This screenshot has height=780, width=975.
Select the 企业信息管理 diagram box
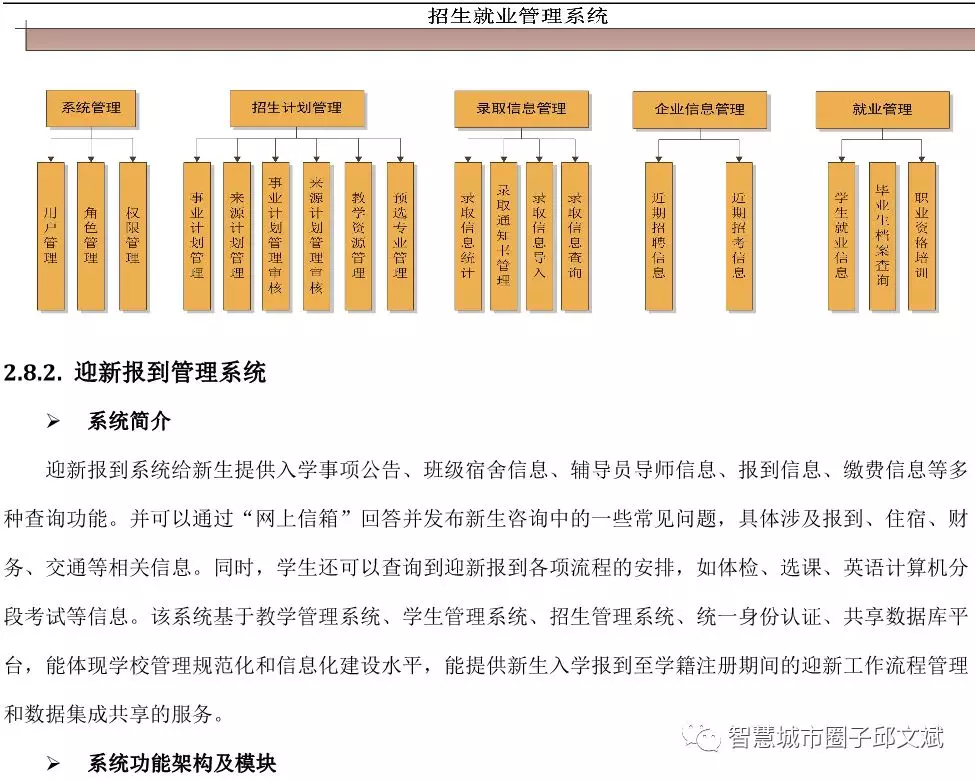point(700,109)
